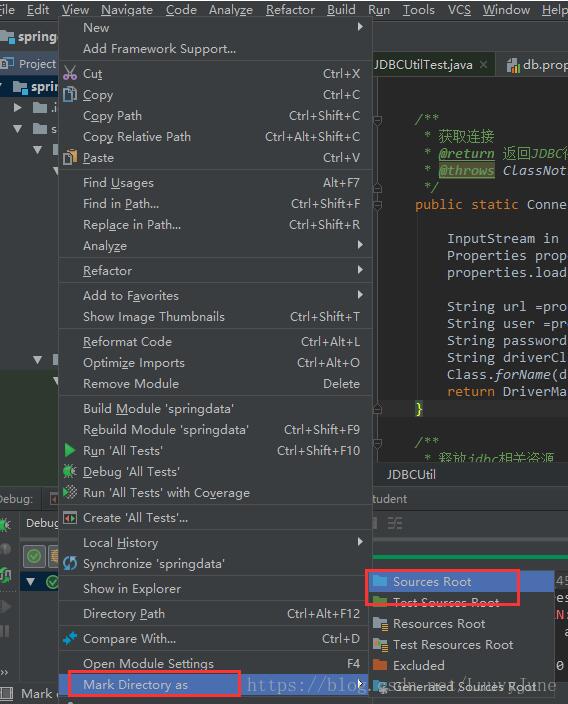Close the JDBCUtilTest.java tab

coord(483,64)
